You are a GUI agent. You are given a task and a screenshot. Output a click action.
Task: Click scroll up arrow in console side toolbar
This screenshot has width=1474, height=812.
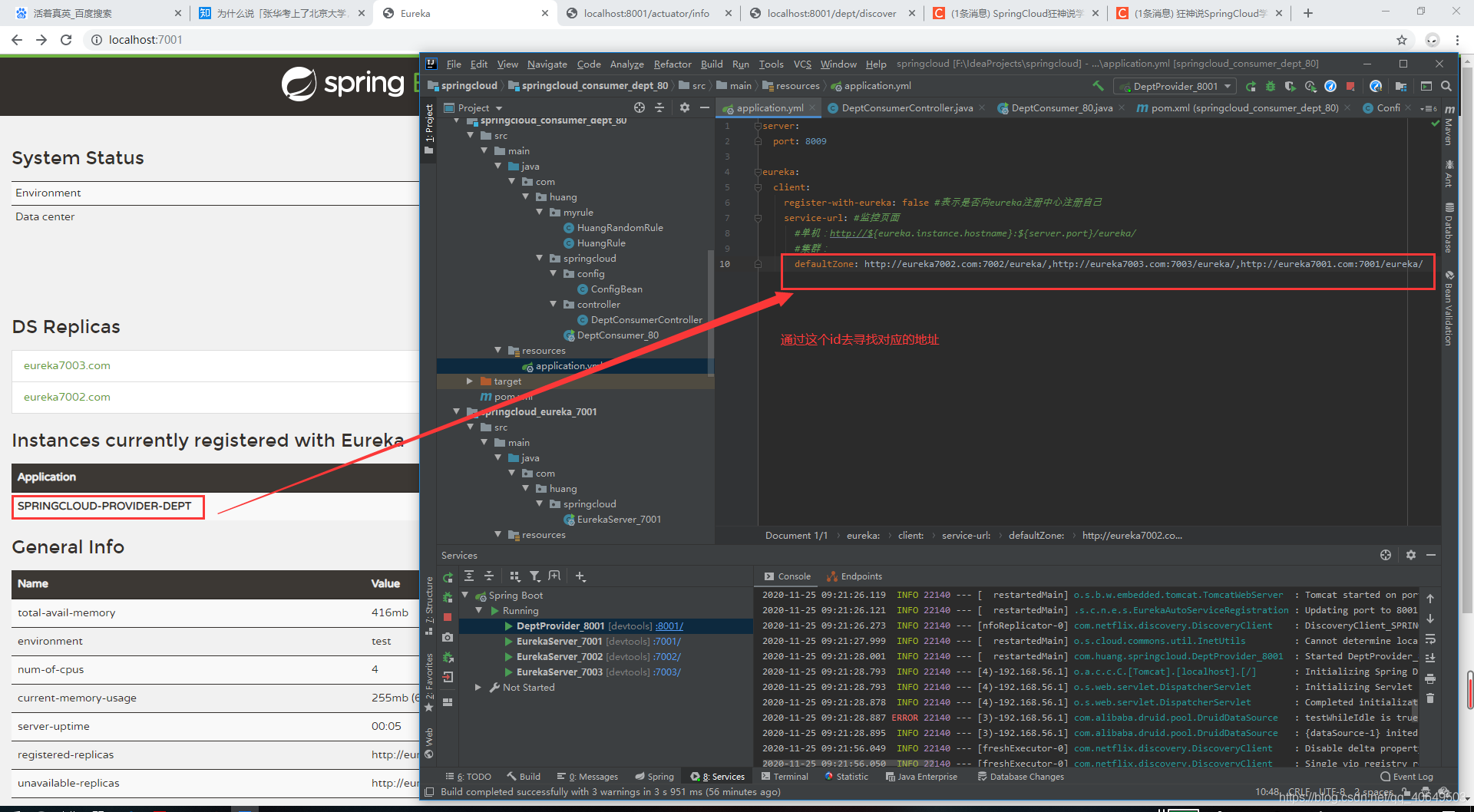(x=1430, y=599)
